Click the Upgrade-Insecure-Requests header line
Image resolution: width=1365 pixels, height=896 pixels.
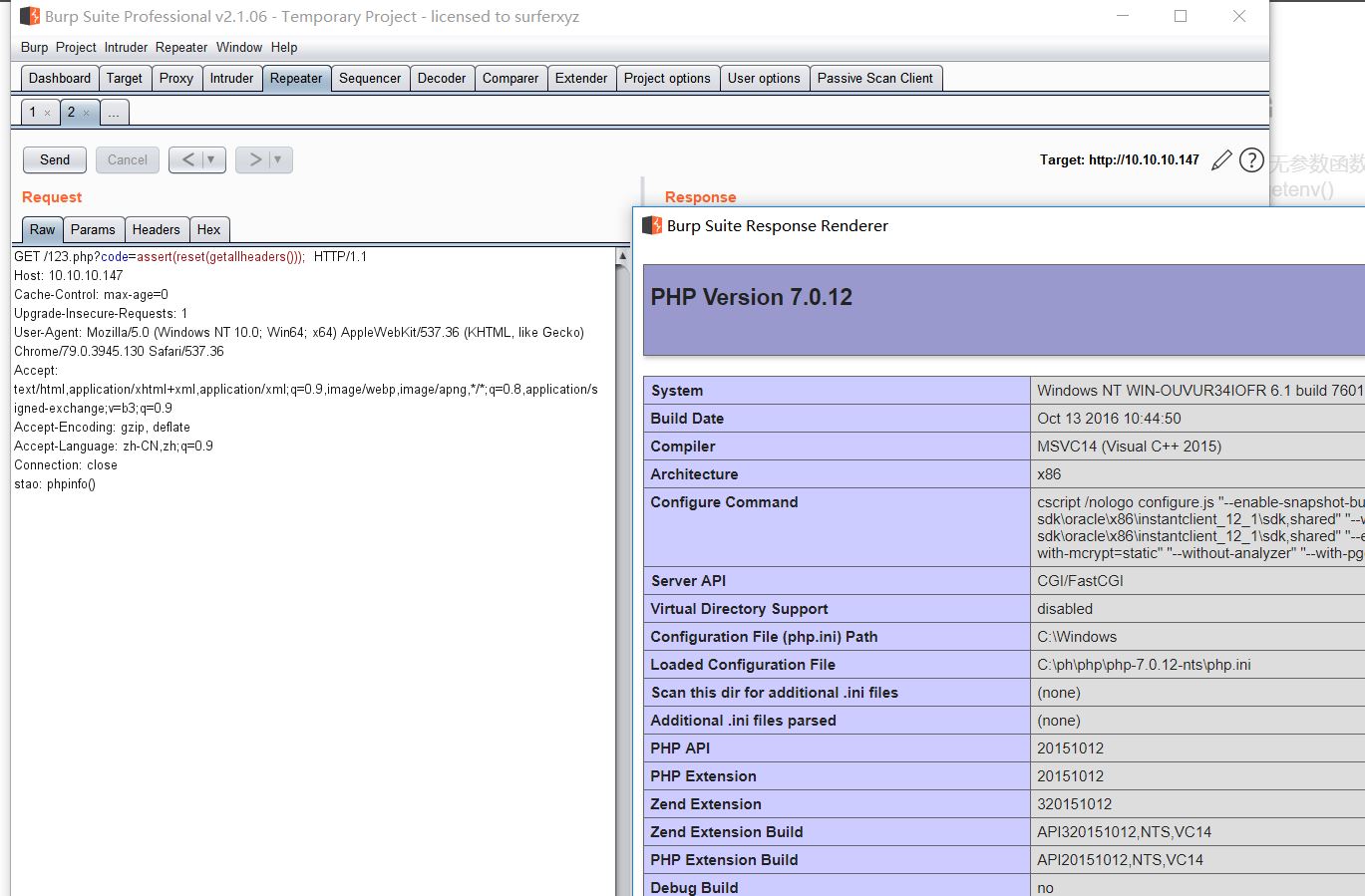[x=101, y=313]
